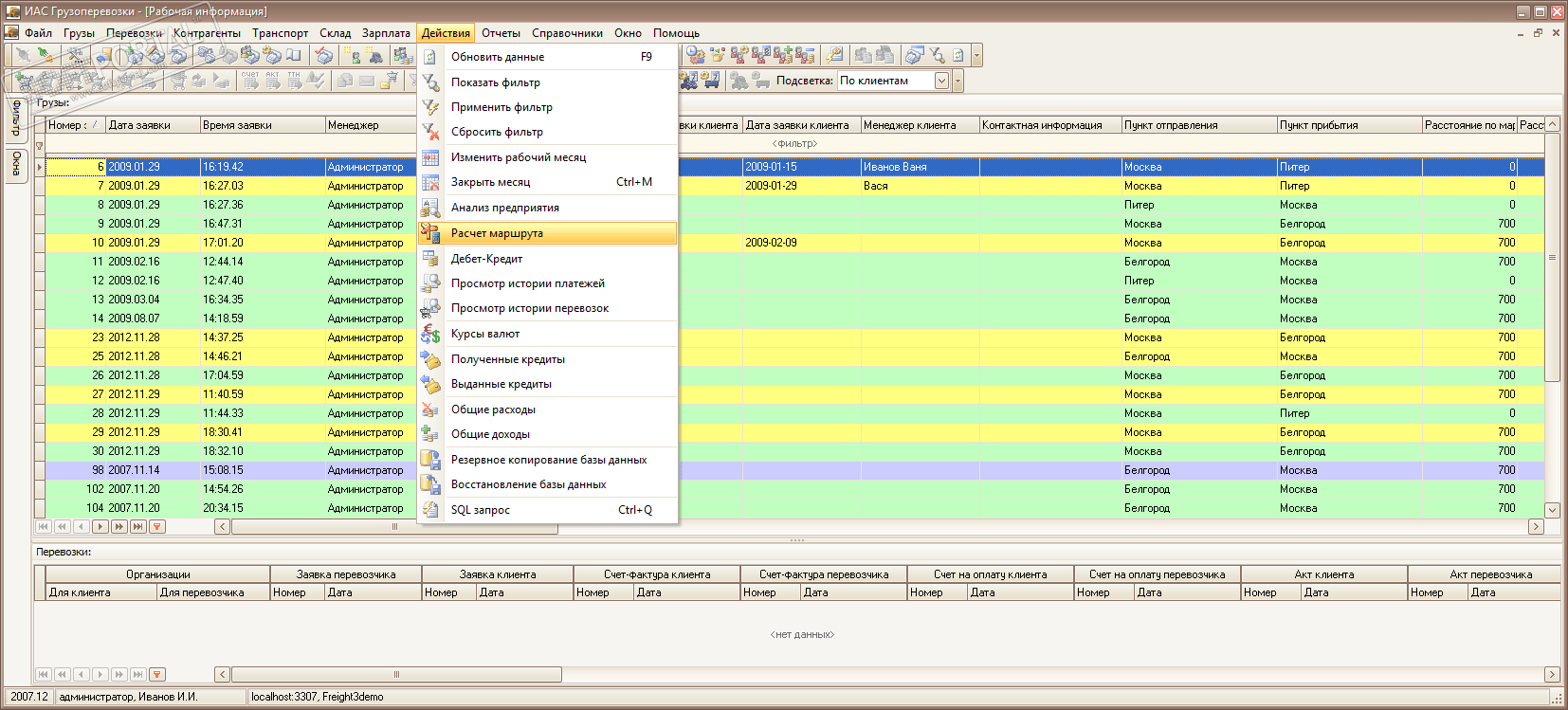Toggle the Фильтр side panel tab
Viewport: 1568px width, 710px height.
pyautogui.click(x=16, y=118)
